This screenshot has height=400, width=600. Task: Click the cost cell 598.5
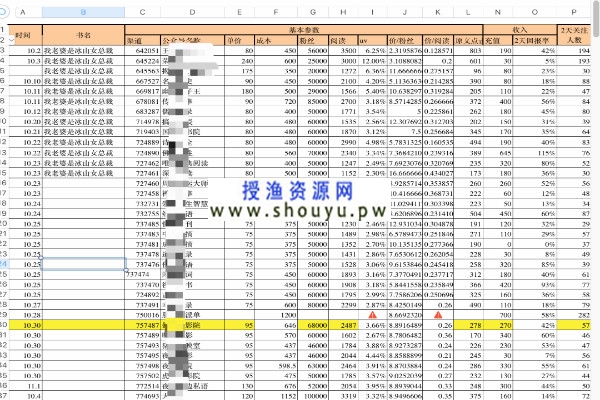(276, 366)
